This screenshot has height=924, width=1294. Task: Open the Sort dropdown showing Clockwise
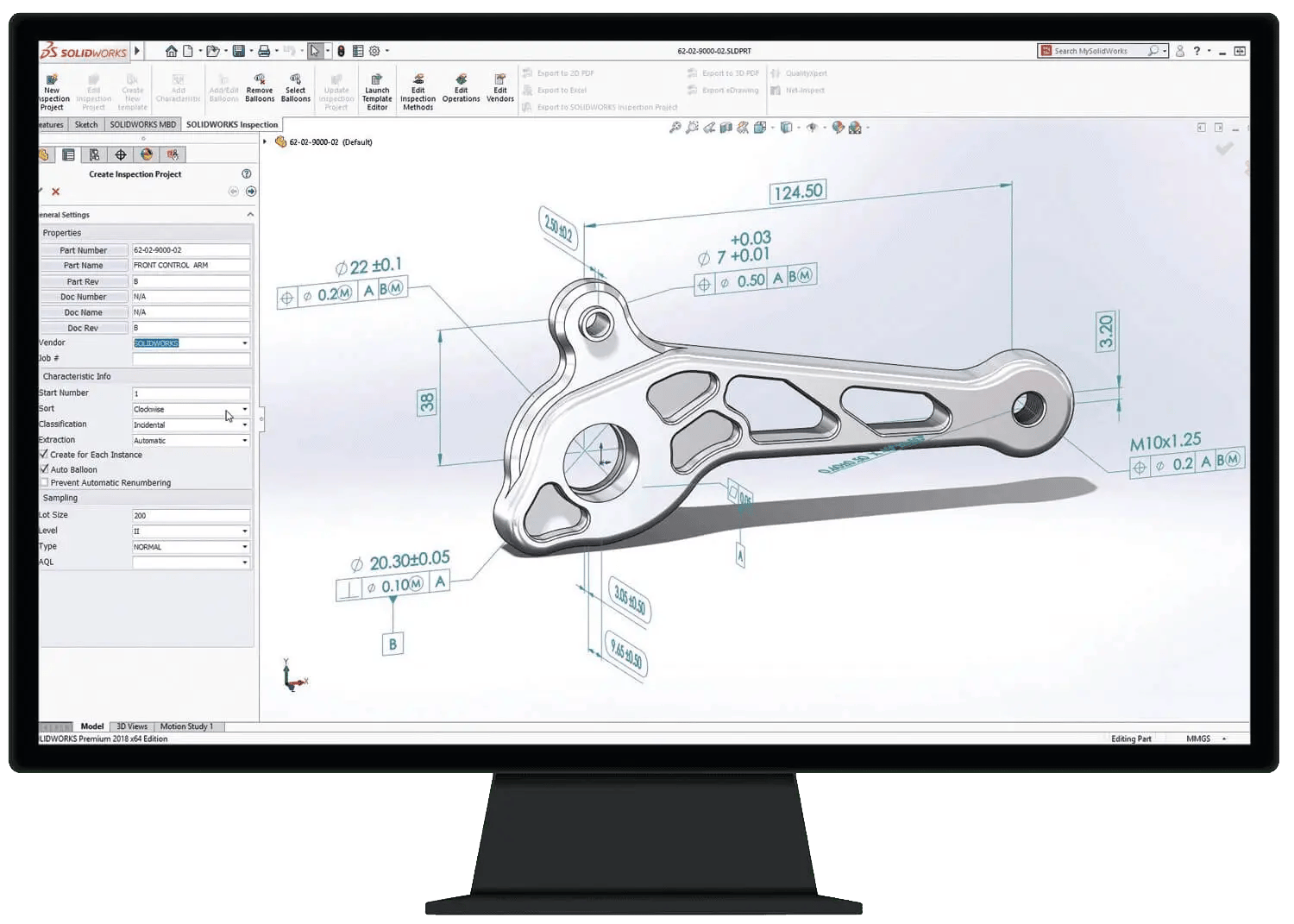245,409
